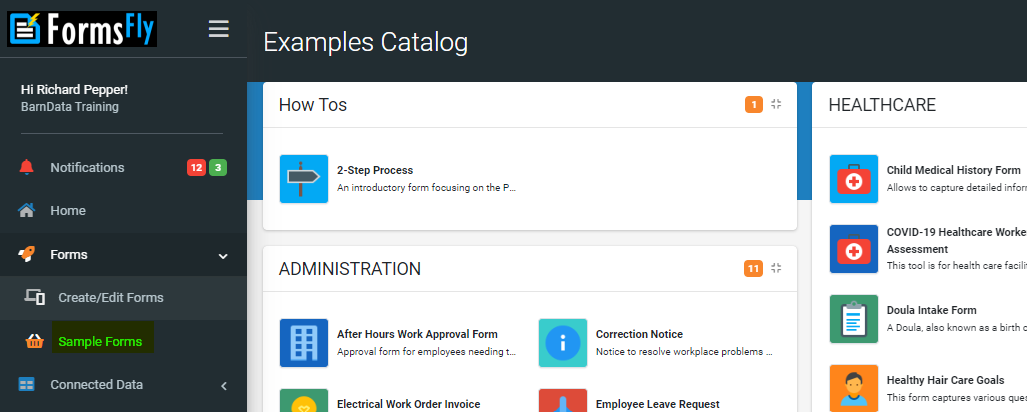Click the Forms rocket icon

coord(26,254)
